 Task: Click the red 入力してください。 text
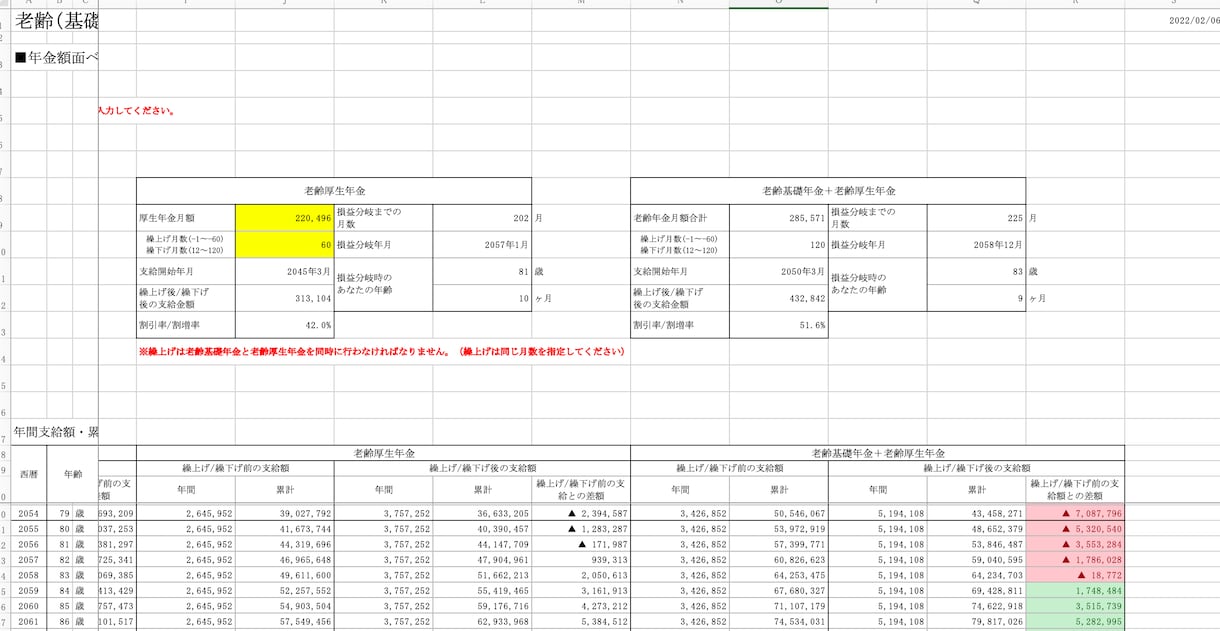pyautogui.click(x=137, y=111)
